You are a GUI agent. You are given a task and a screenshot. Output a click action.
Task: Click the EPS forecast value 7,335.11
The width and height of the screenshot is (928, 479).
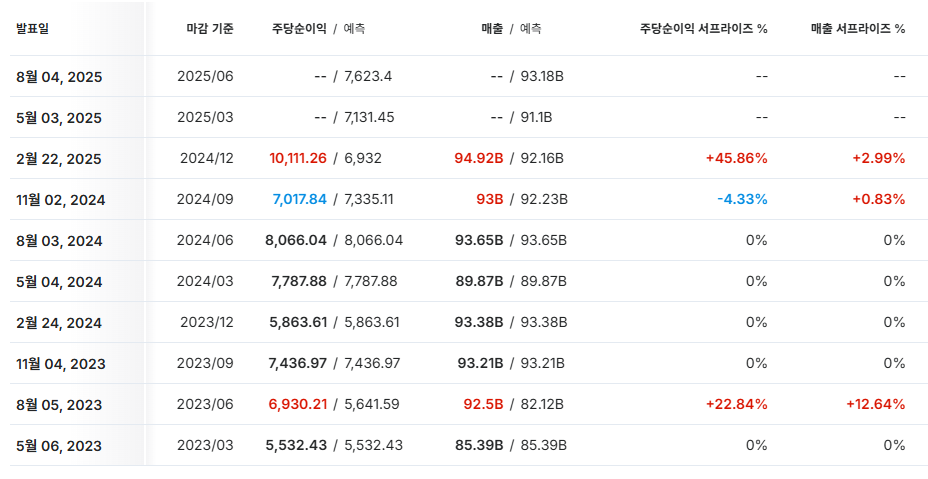click(x=368, y=200)
